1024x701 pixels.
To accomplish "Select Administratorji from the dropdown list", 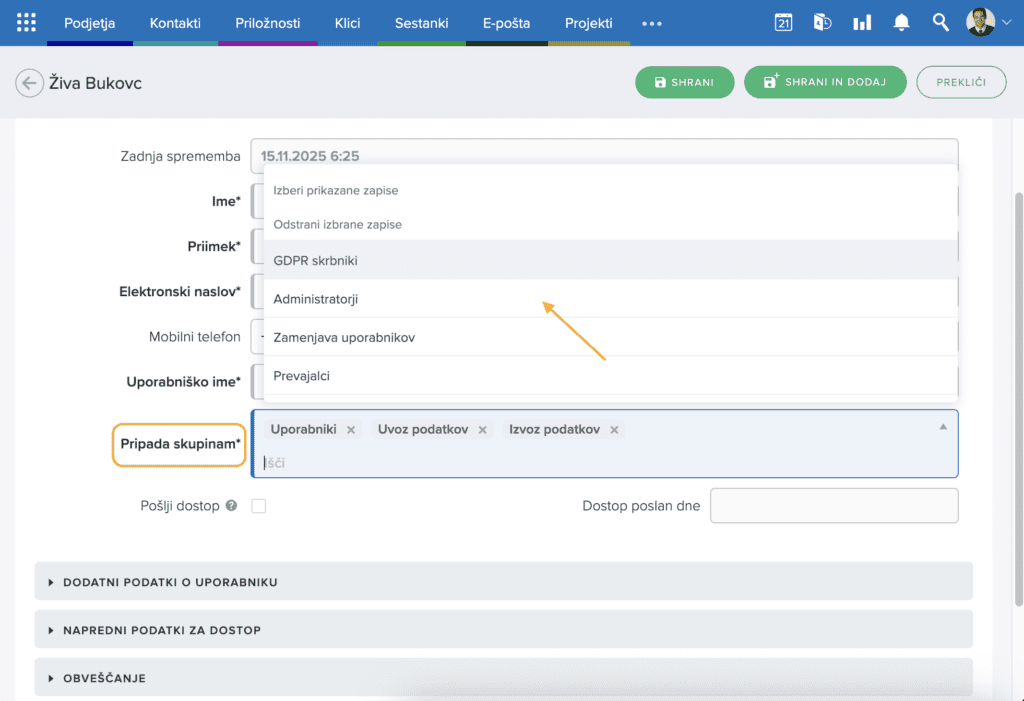I will 316,299.
